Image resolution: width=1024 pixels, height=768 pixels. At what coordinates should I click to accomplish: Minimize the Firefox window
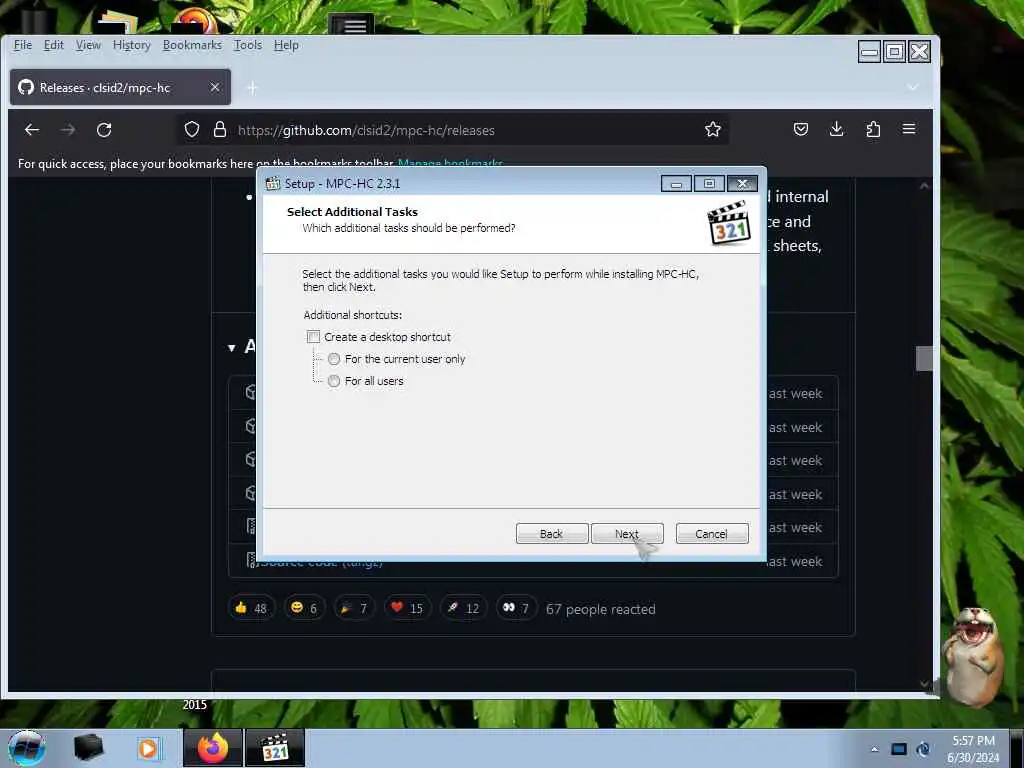tap(869, 52)
